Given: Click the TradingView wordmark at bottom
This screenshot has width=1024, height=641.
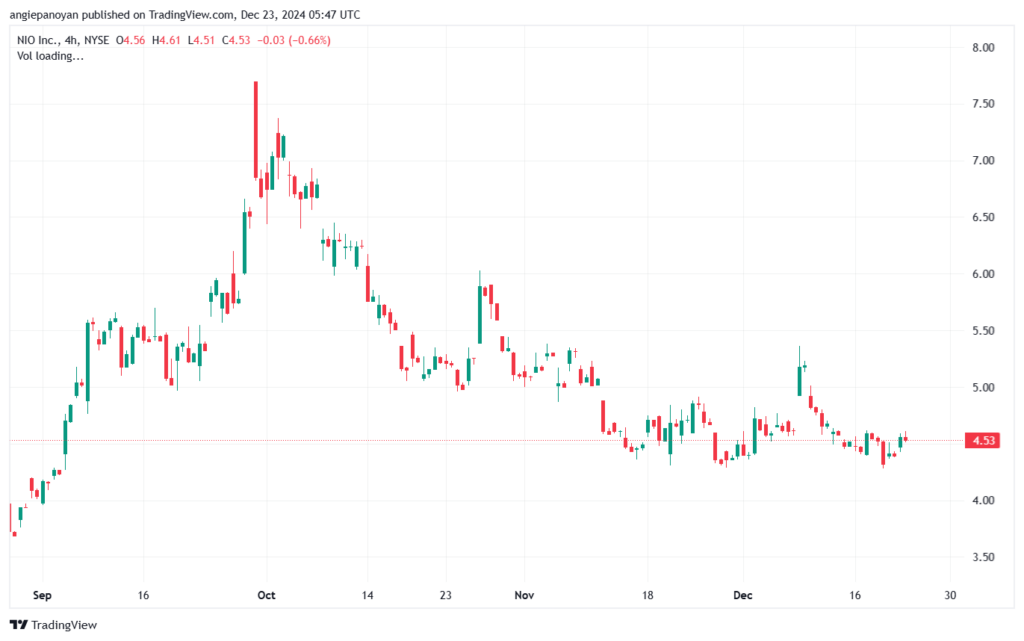Looking at the screenshot, I should [x=64, y=625].
